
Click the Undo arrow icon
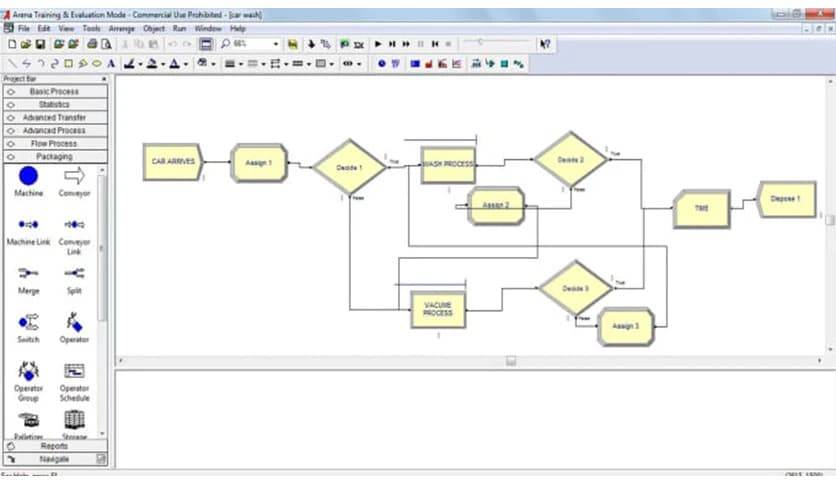tap(172, 44)
